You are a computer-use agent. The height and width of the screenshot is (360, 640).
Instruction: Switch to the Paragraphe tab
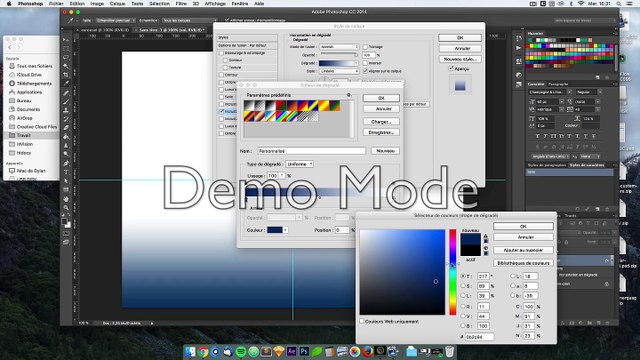558,84
